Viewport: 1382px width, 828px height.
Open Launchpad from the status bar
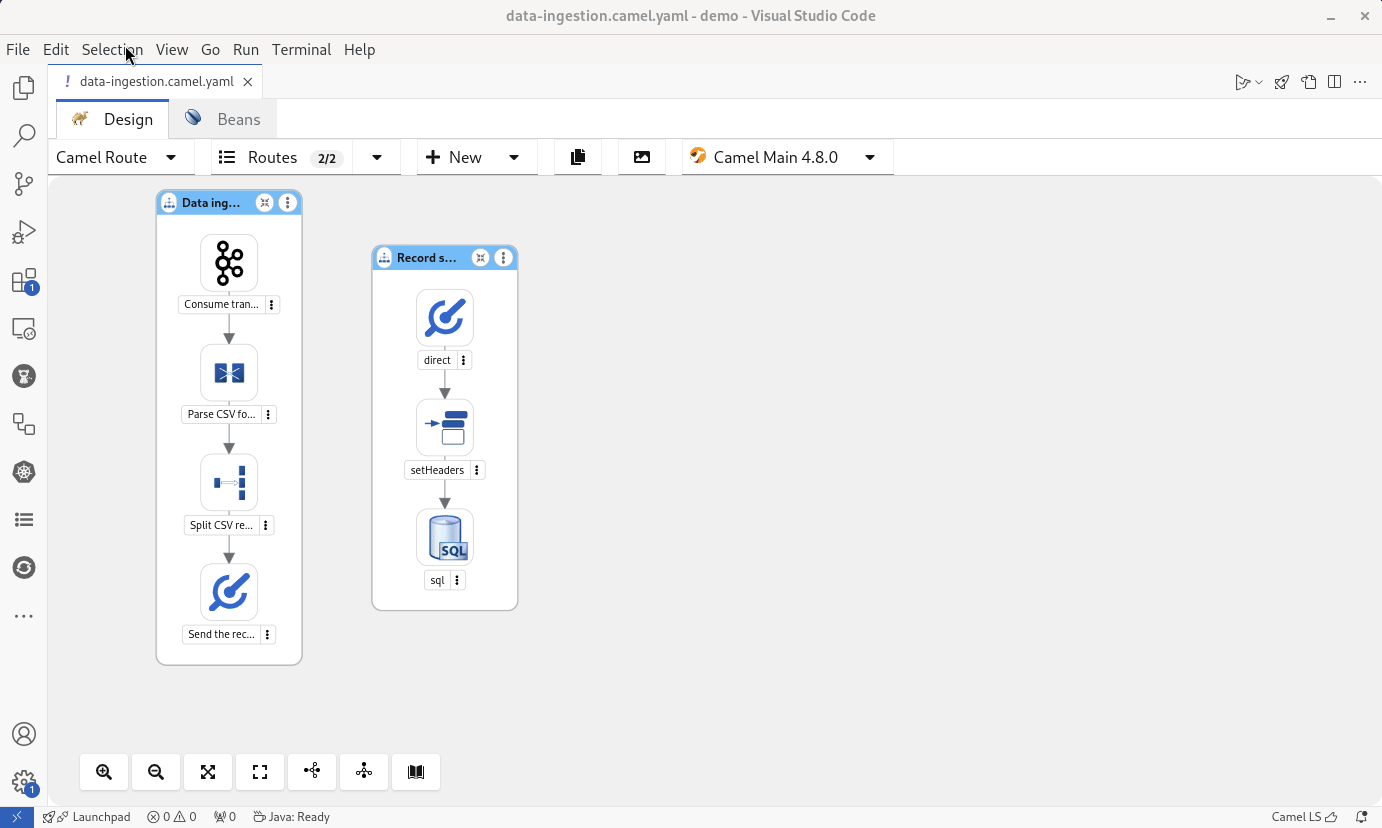(x=95, y=817)
